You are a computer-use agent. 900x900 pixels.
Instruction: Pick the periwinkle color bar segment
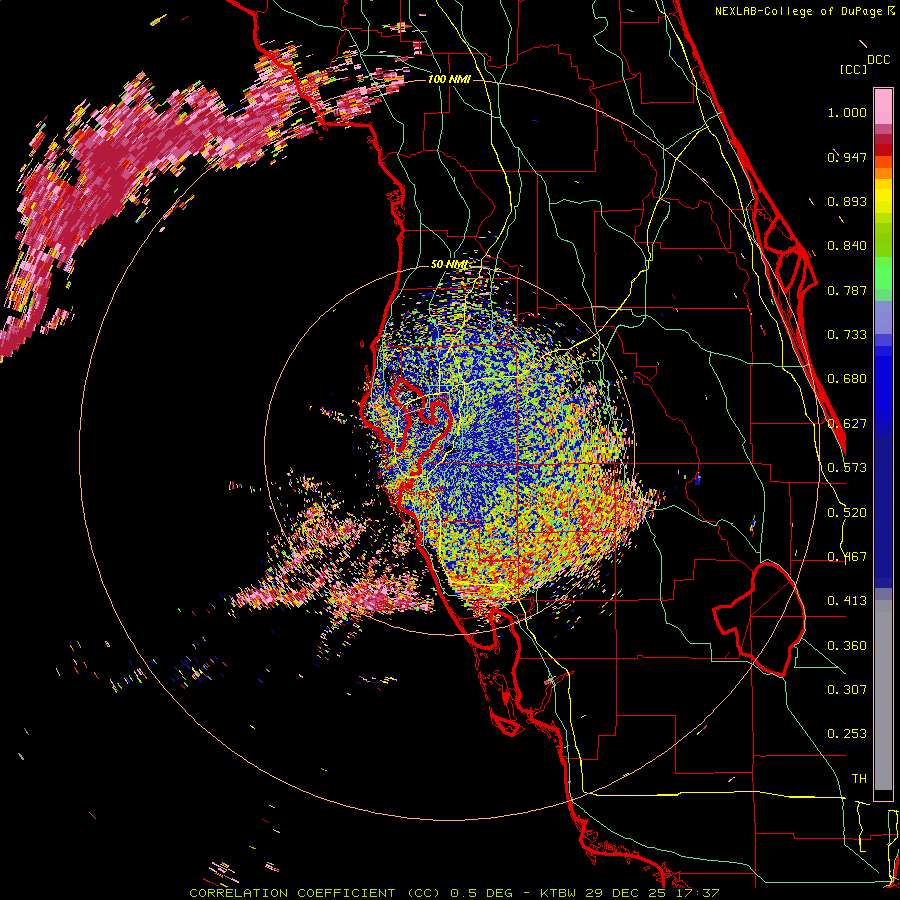883,317
